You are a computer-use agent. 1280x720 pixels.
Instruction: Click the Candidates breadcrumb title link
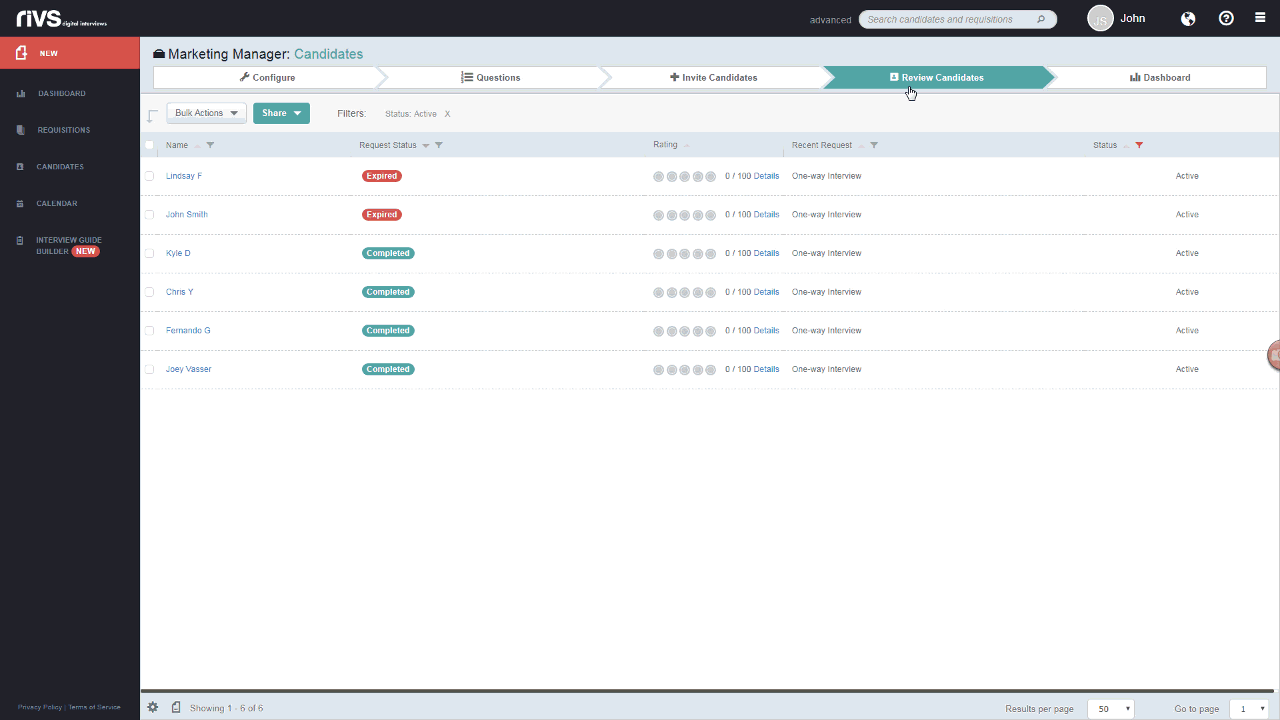[328, 54]
